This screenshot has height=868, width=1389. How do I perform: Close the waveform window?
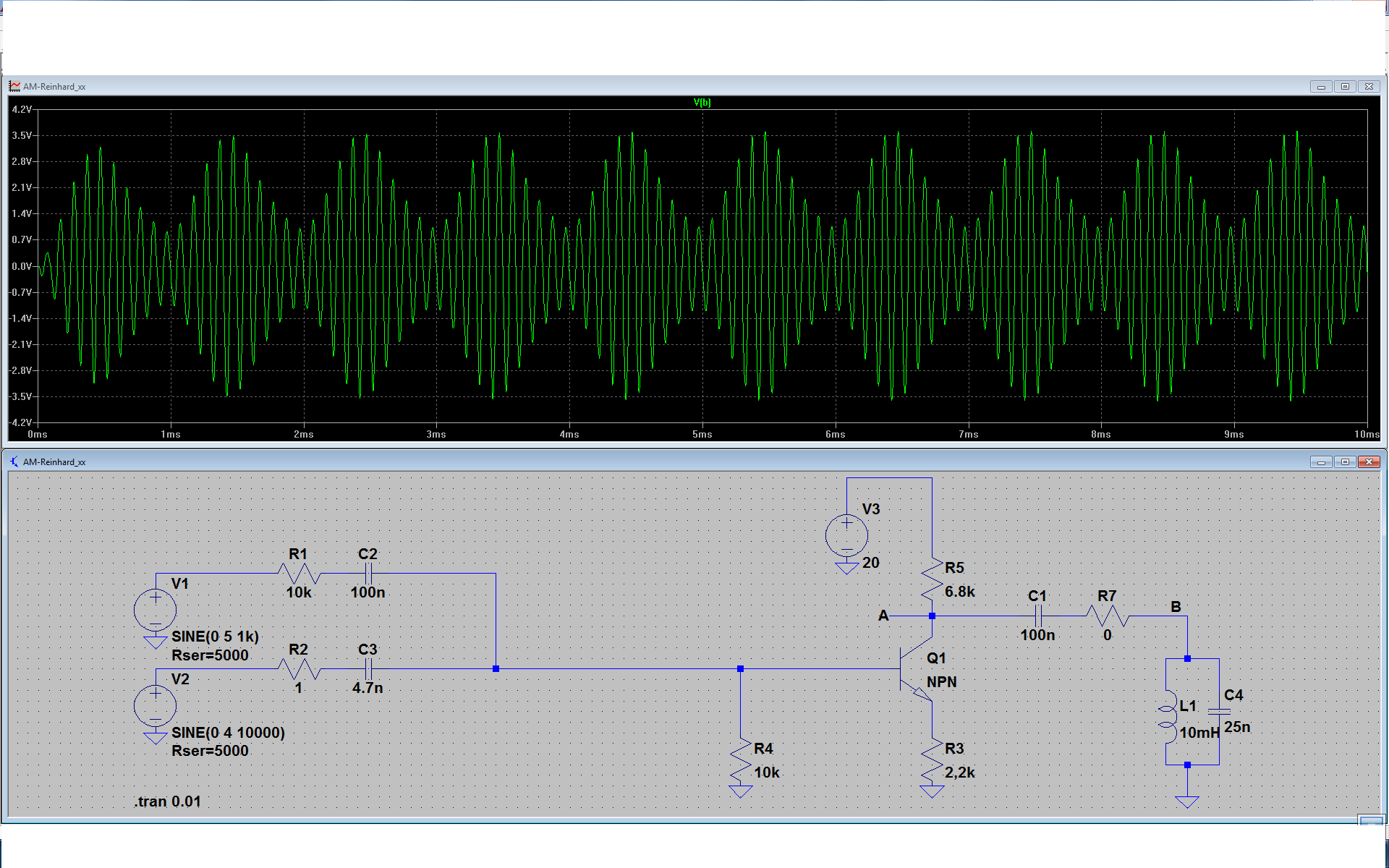1369,86
